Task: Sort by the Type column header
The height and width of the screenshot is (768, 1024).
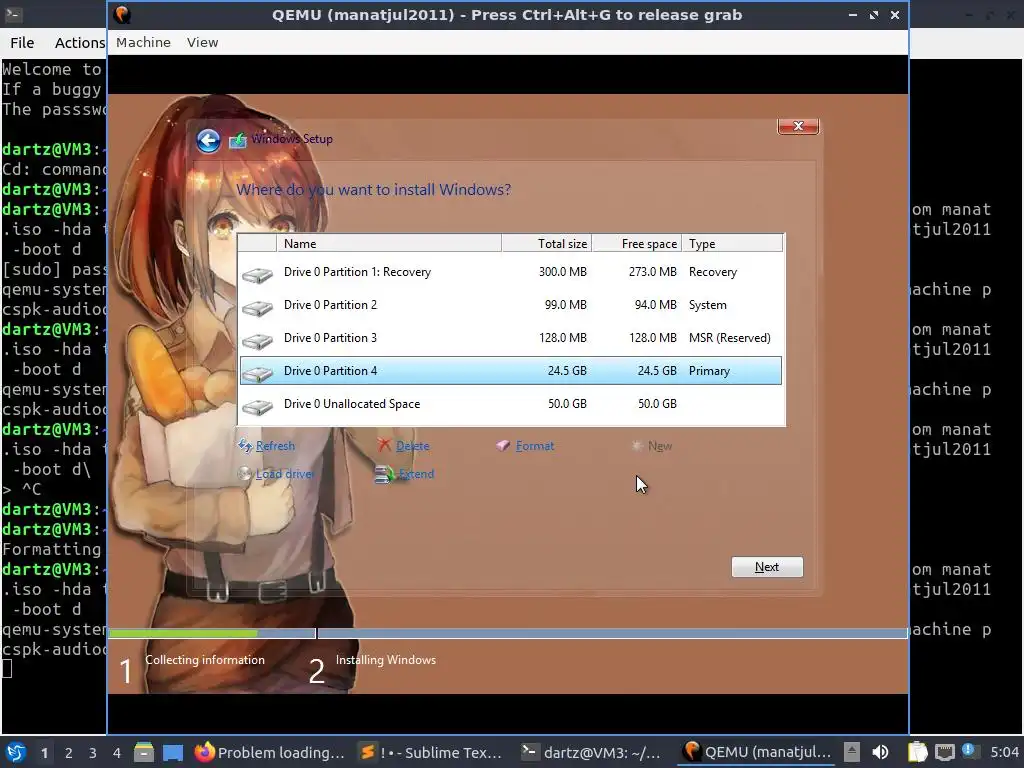Action: click(x=732, y=244)
